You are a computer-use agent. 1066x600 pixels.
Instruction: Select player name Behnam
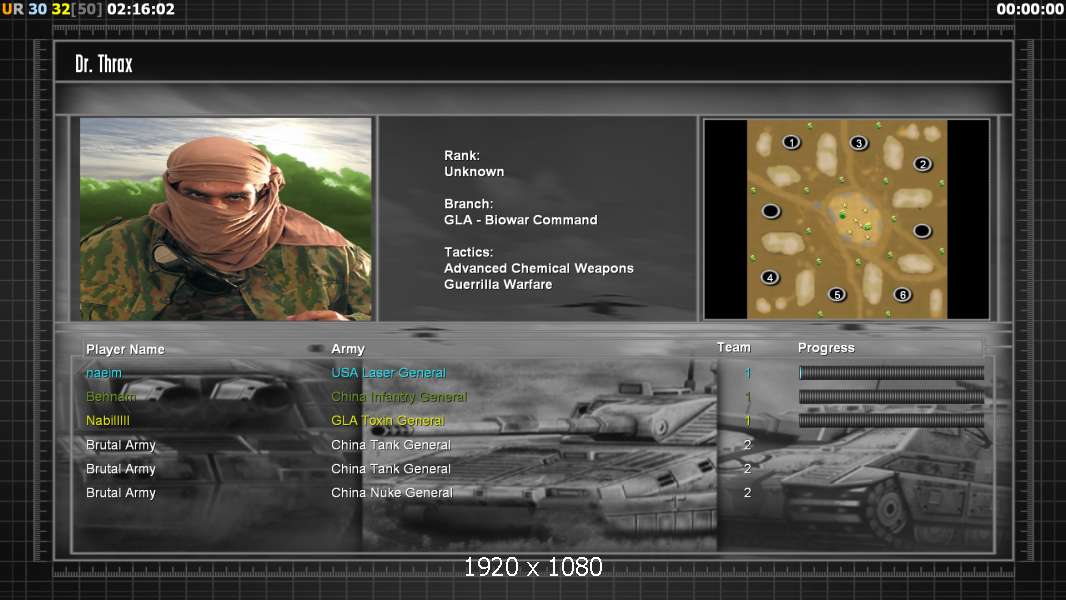[x=111, y=397]
